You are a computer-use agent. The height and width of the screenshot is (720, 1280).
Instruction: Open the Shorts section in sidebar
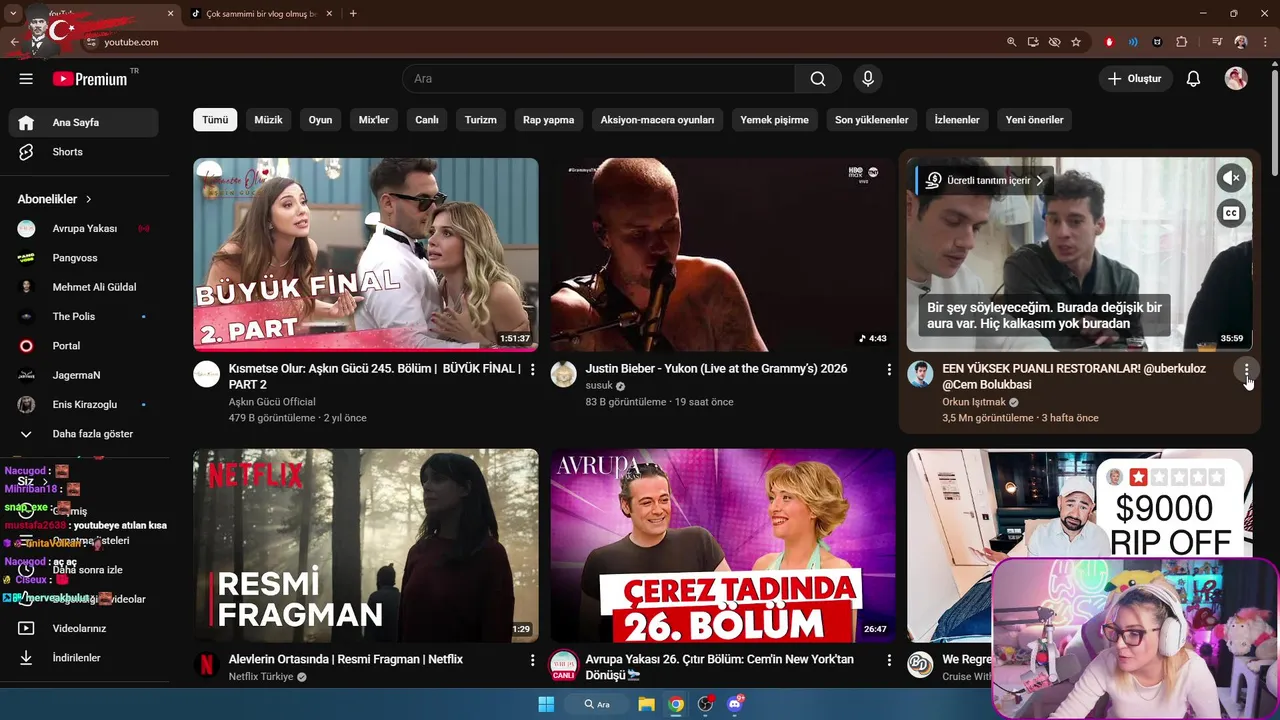pyautogui.click(x=83, y=152)
